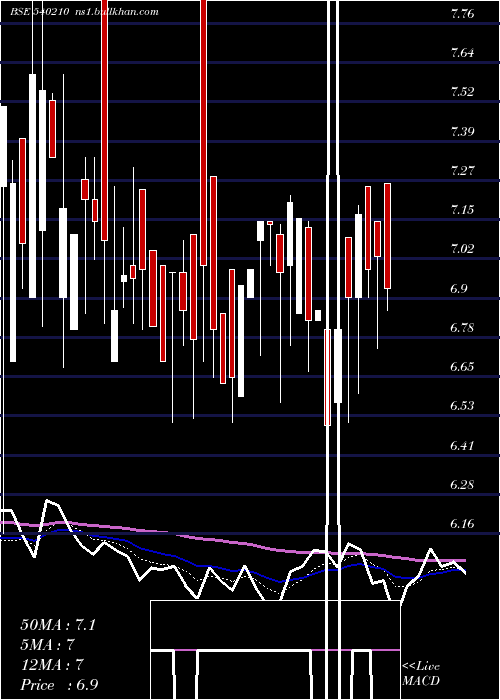
Task: Click the 6.41 price axis label
Action: click(x=462, y=445)
